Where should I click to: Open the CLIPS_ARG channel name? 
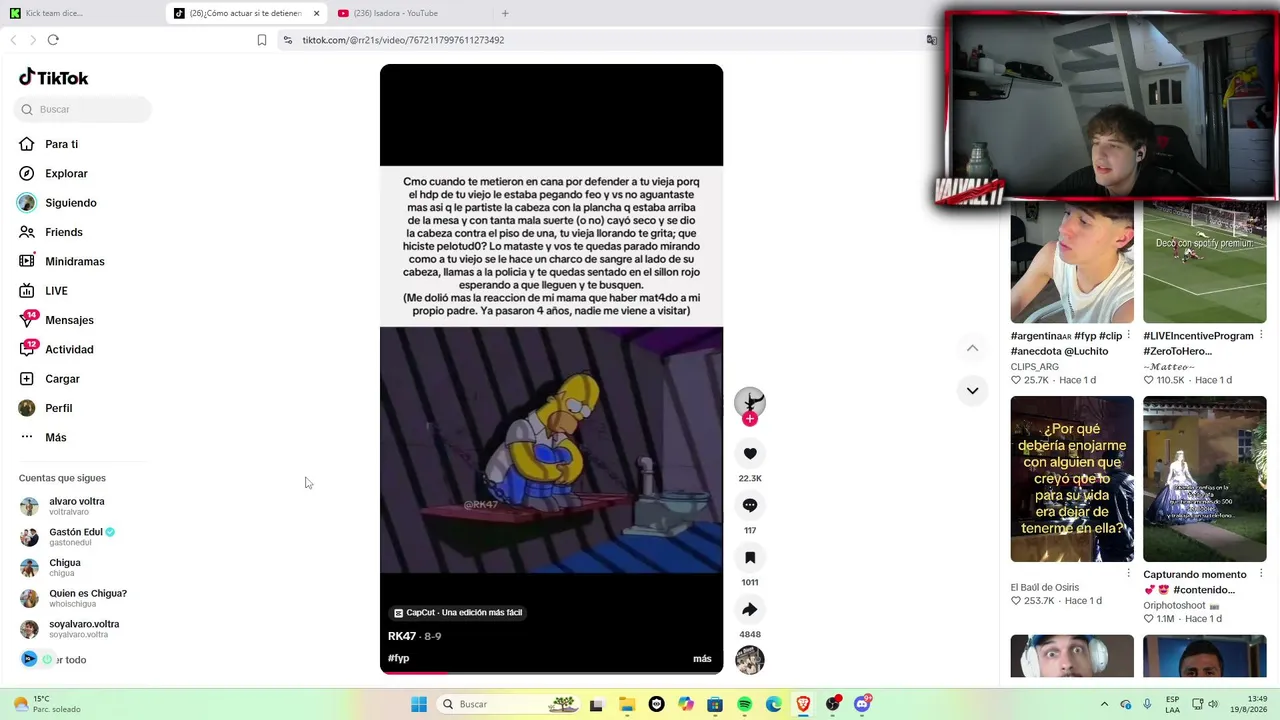1034,367
